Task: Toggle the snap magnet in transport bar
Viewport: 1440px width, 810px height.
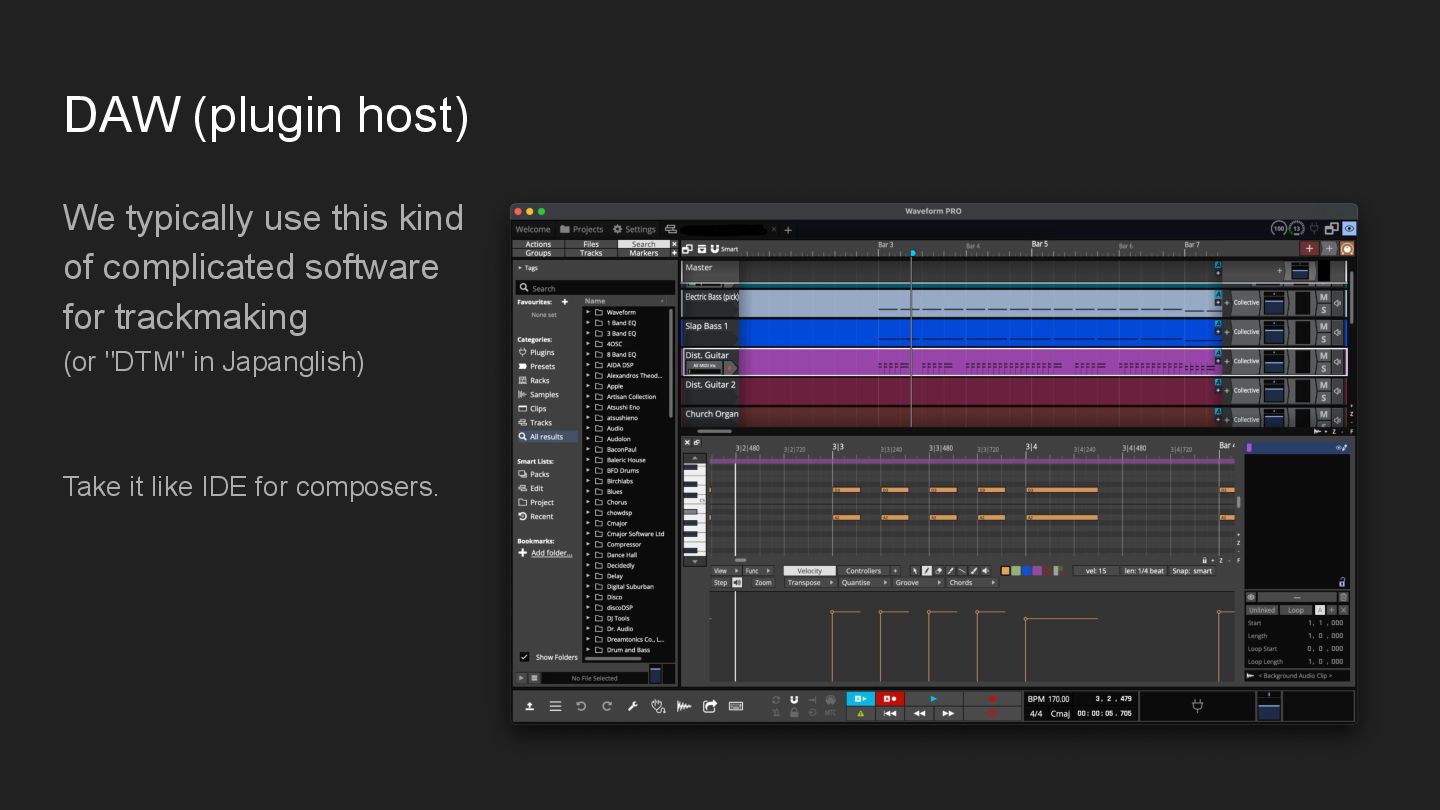Action: coord(794,699)
